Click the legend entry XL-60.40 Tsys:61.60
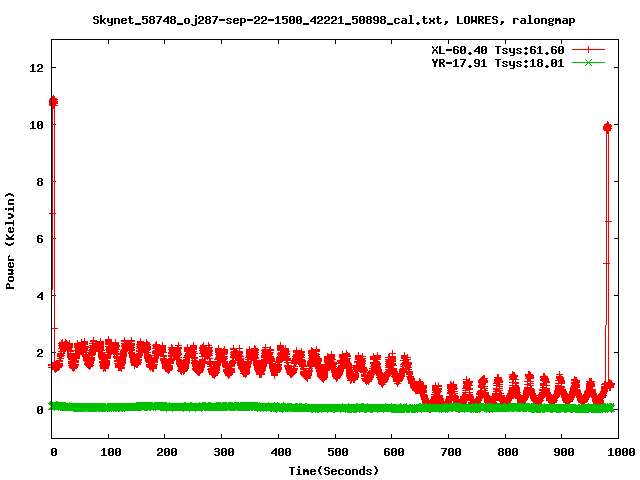Image resolution: width=640 pixels, height=480 pixels. click(x=498, y=50)
